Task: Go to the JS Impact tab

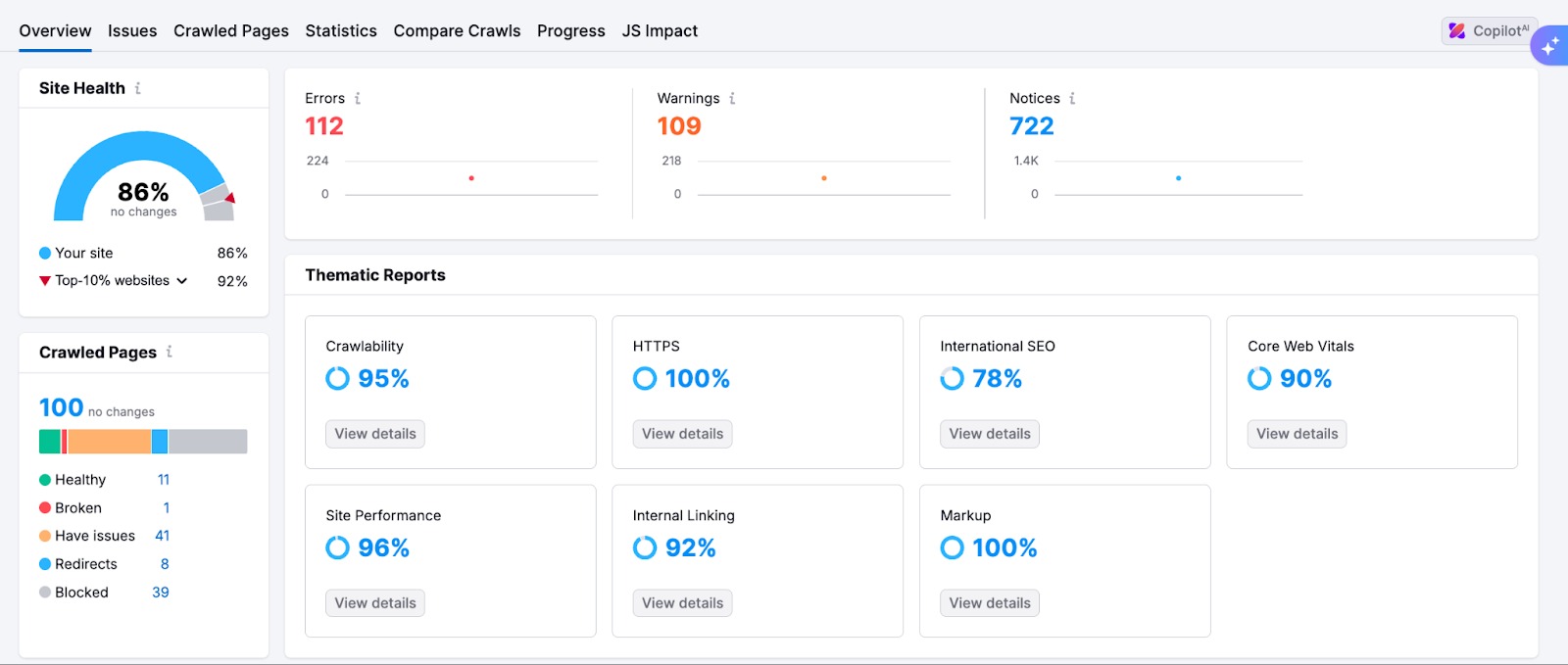Action: [x=660, y=31]
